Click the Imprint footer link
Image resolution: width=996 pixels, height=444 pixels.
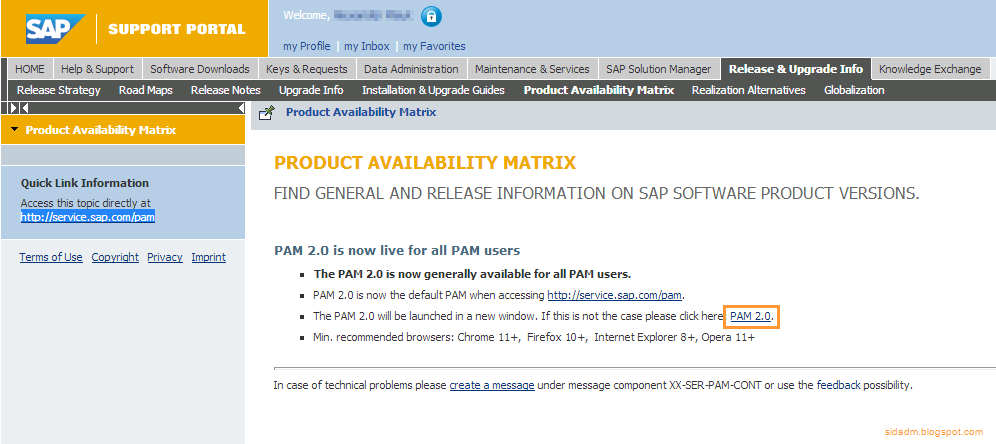point(208,257)
